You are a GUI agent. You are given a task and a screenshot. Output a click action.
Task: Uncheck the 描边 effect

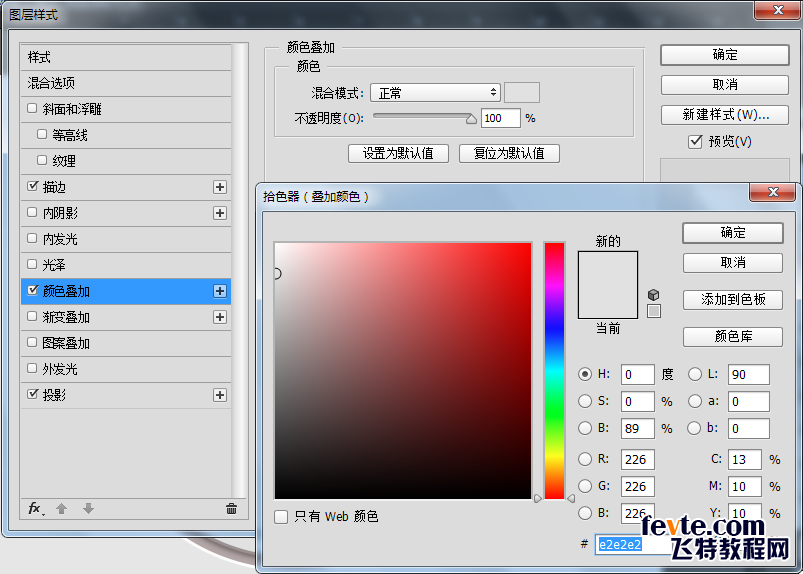(x=32, y=186)
